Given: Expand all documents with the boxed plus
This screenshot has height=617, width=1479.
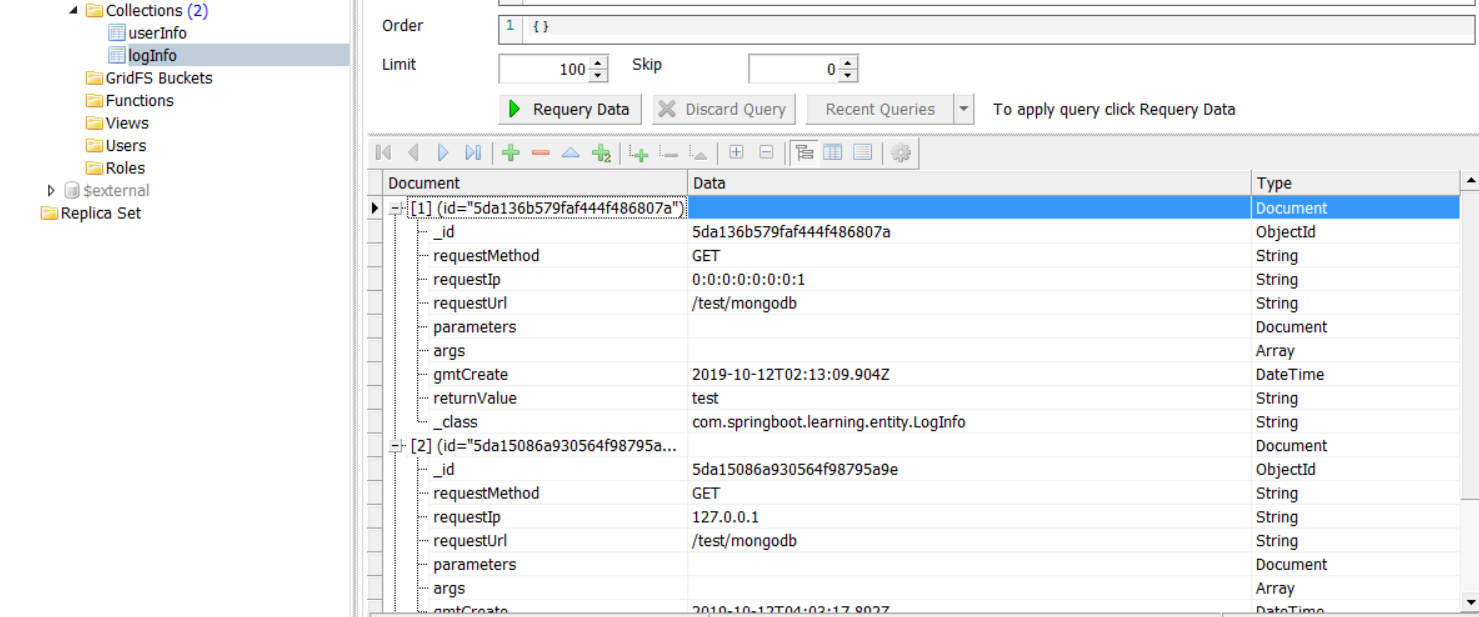Looking at the screenshot, I should click(x=736, y=153).
